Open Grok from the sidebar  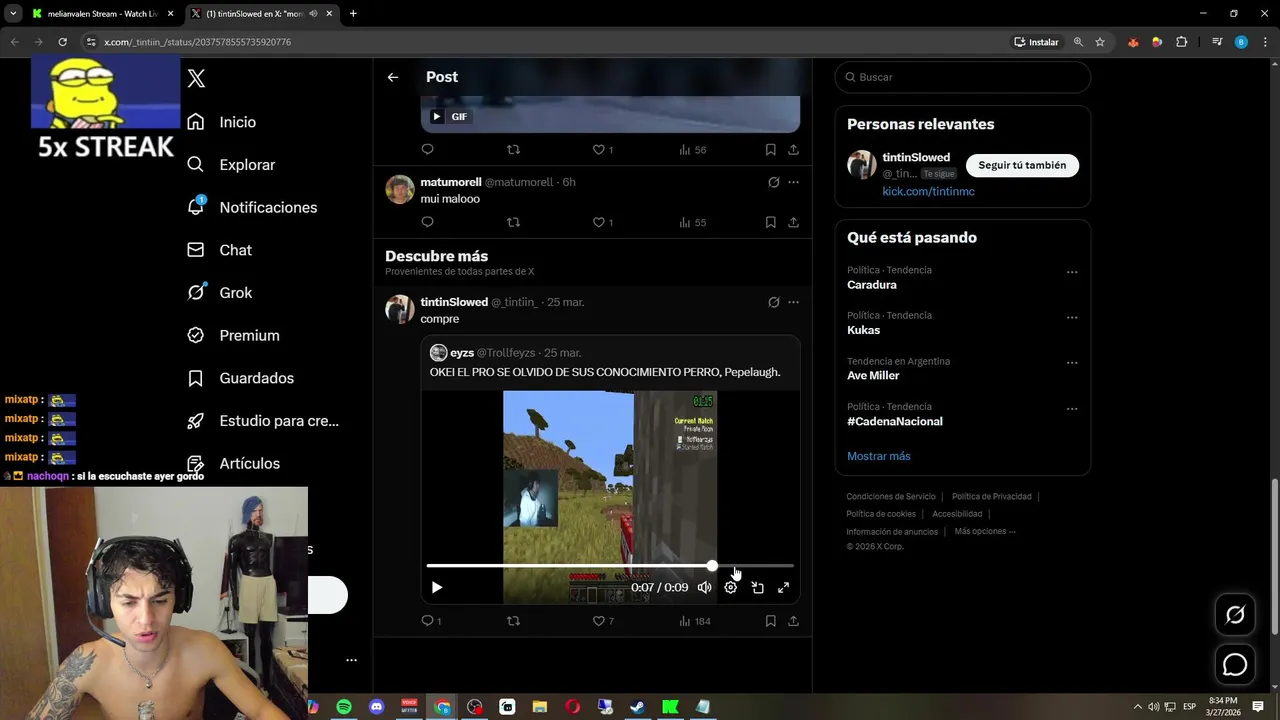click(x=220, y=293)
